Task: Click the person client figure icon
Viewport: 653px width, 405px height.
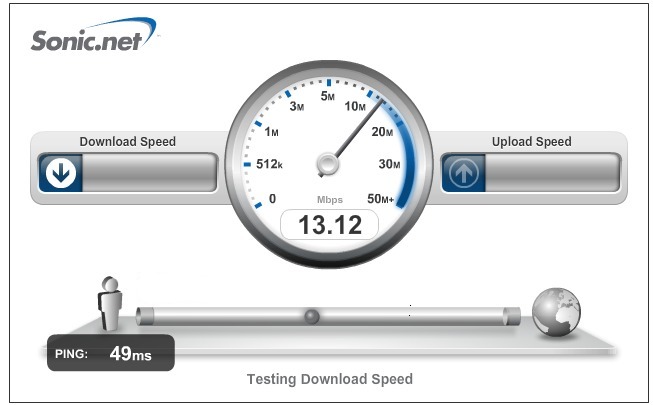Action: [110, 303]
